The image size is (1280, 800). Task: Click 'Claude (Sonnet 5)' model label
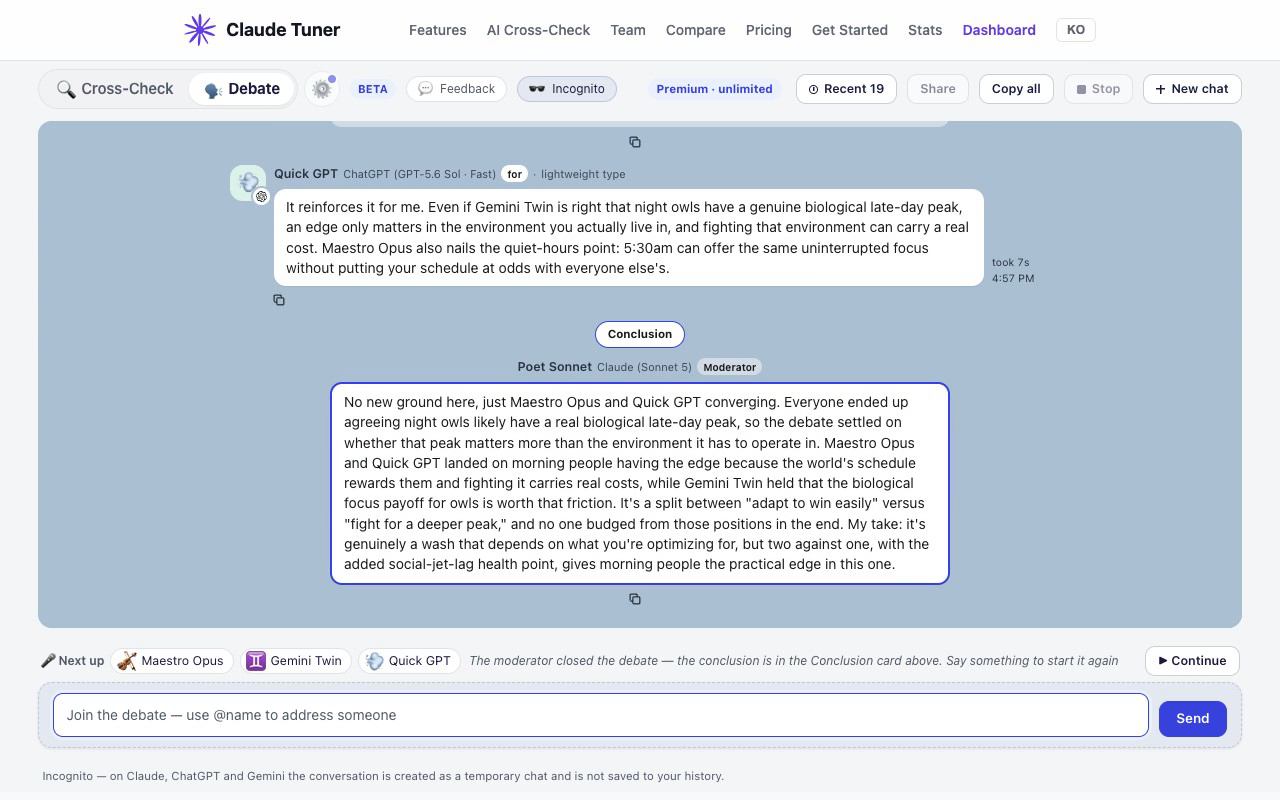(645, 367)
